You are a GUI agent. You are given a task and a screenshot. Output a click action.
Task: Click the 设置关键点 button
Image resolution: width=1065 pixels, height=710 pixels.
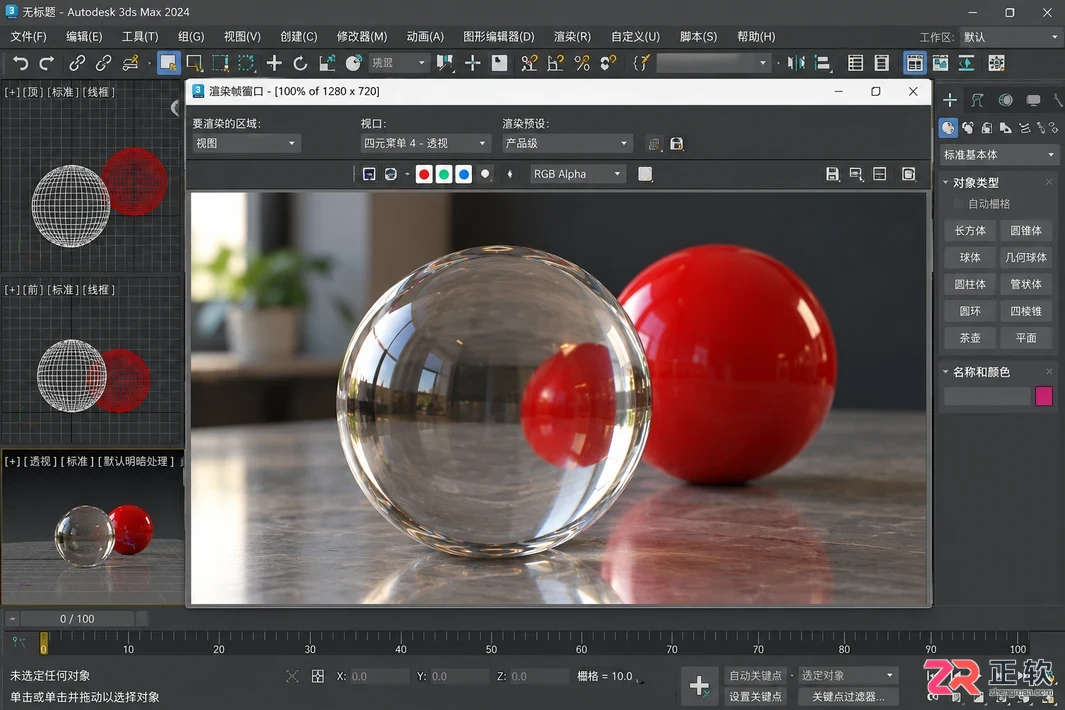pos(755,696)
